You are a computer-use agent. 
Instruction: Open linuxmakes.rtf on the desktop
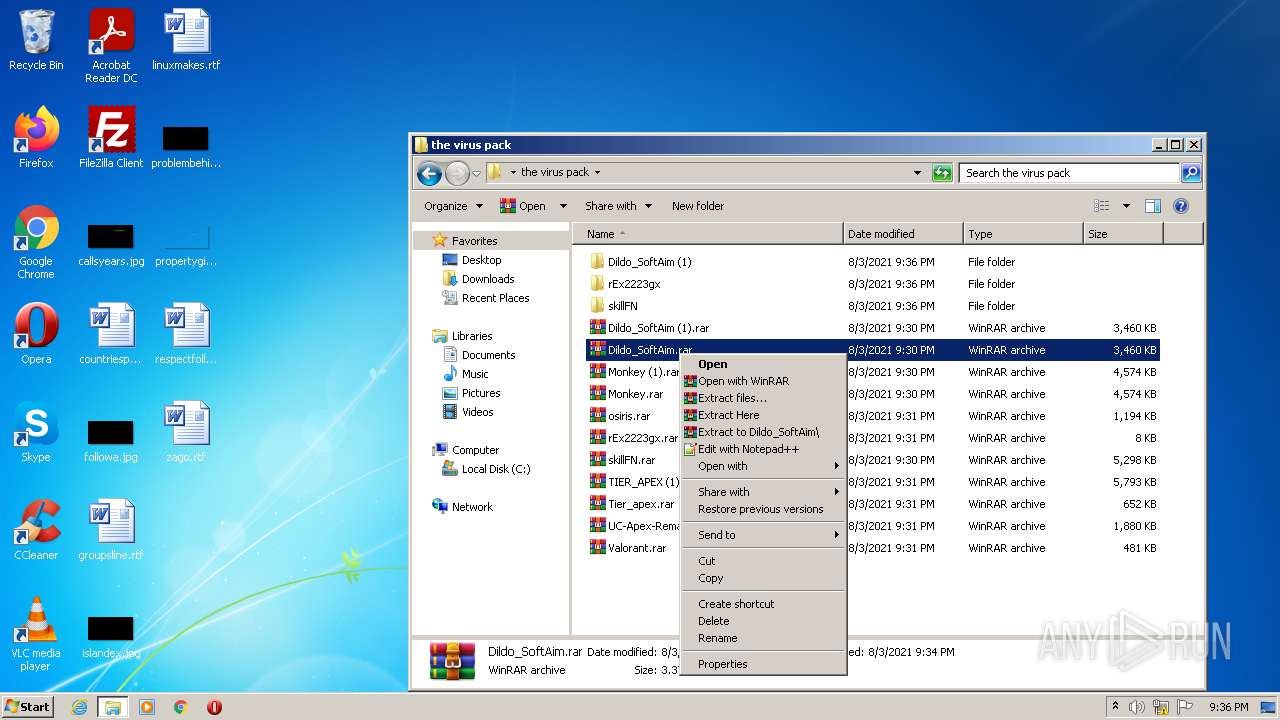186,40
